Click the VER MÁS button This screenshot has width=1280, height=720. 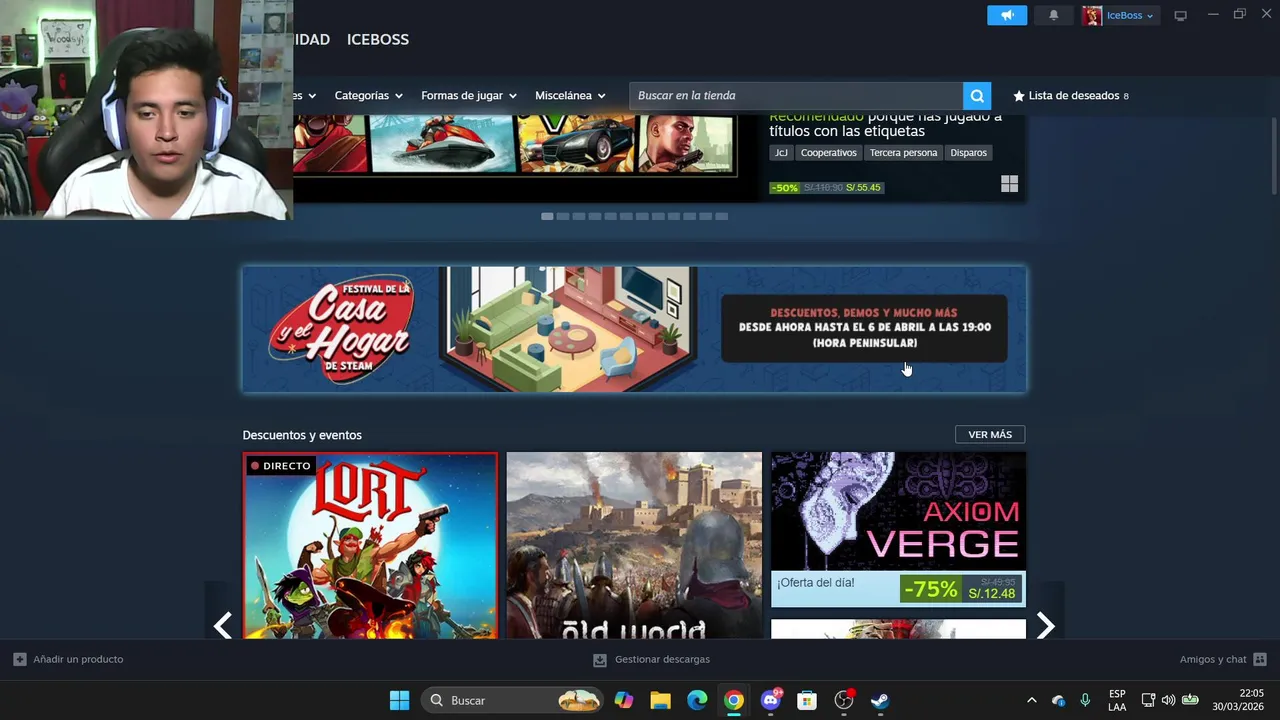point(990,434)
